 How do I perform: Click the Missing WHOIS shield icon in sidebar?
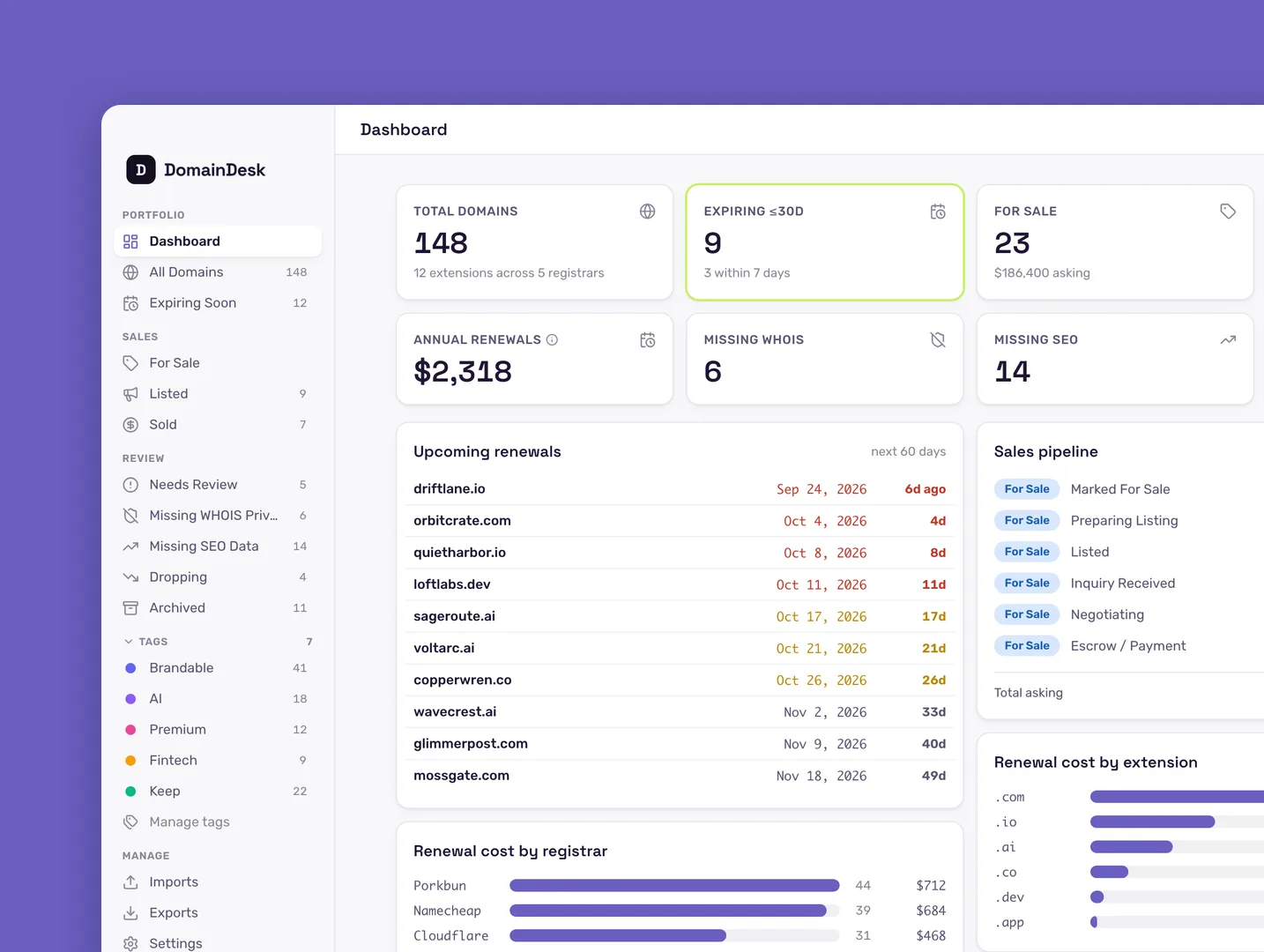click(x=130, y=516)
